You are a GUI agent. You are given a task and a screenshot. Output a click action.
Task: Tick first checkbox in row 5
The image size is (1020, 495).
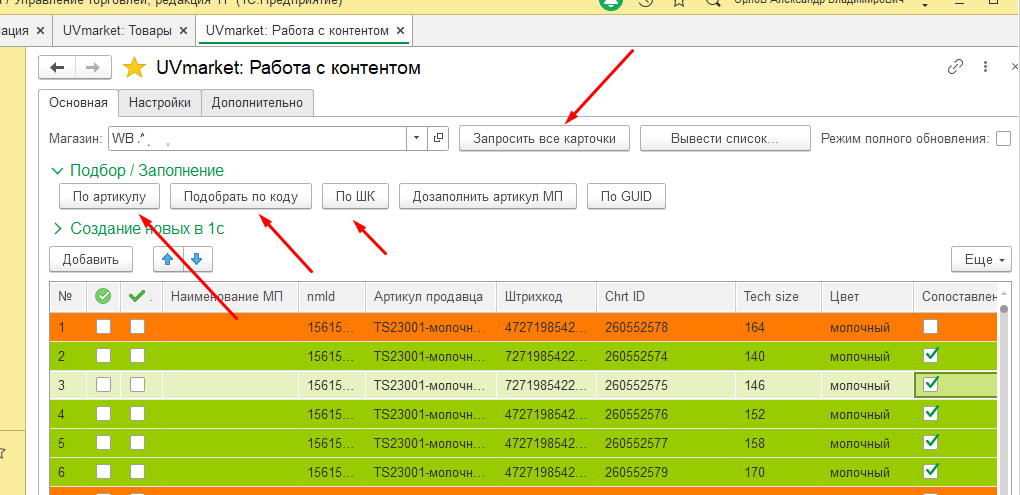point(103,442)
